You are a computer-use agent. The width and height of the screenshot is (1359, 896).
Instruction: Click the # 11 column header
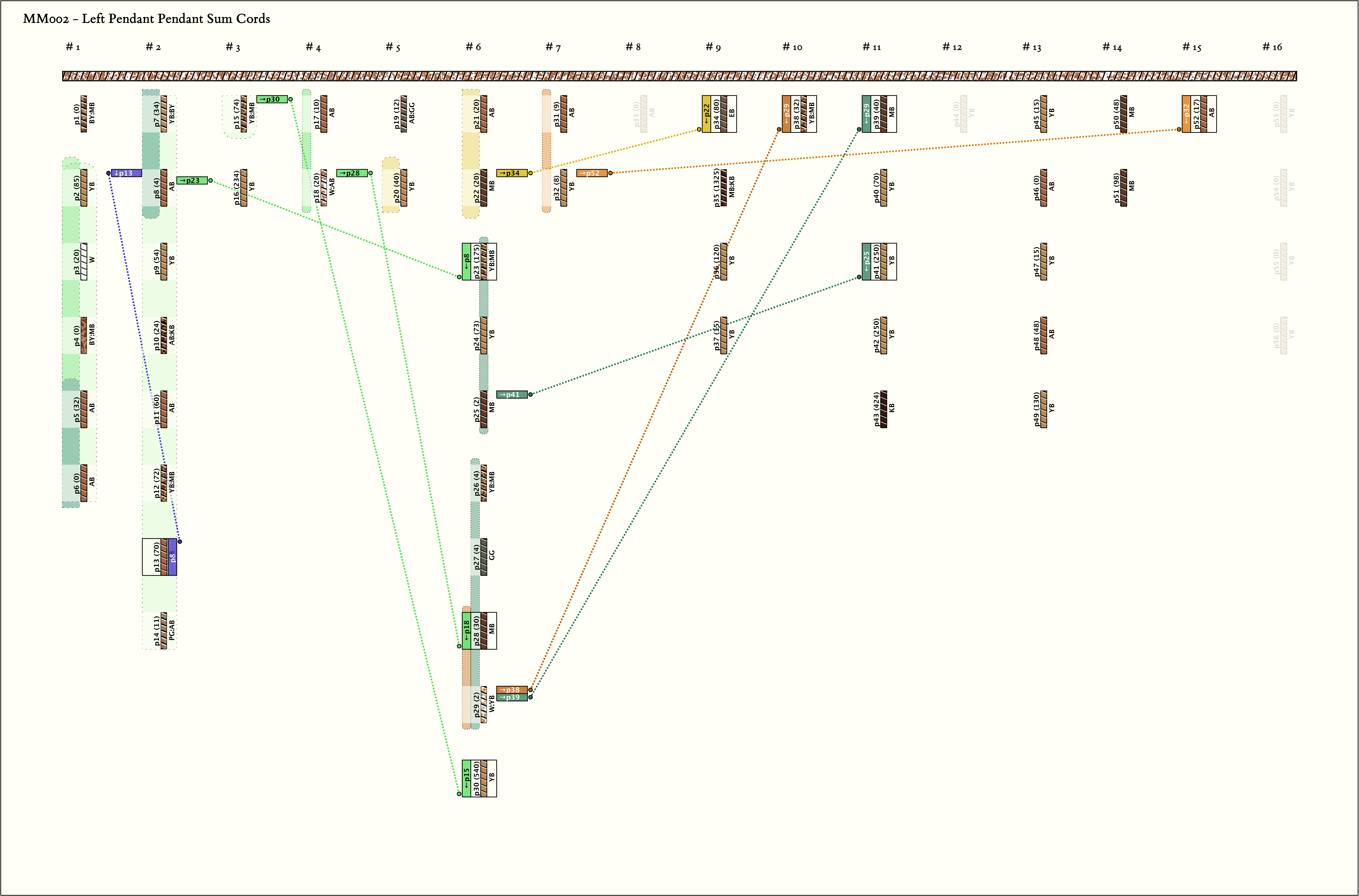click(872, 47)
